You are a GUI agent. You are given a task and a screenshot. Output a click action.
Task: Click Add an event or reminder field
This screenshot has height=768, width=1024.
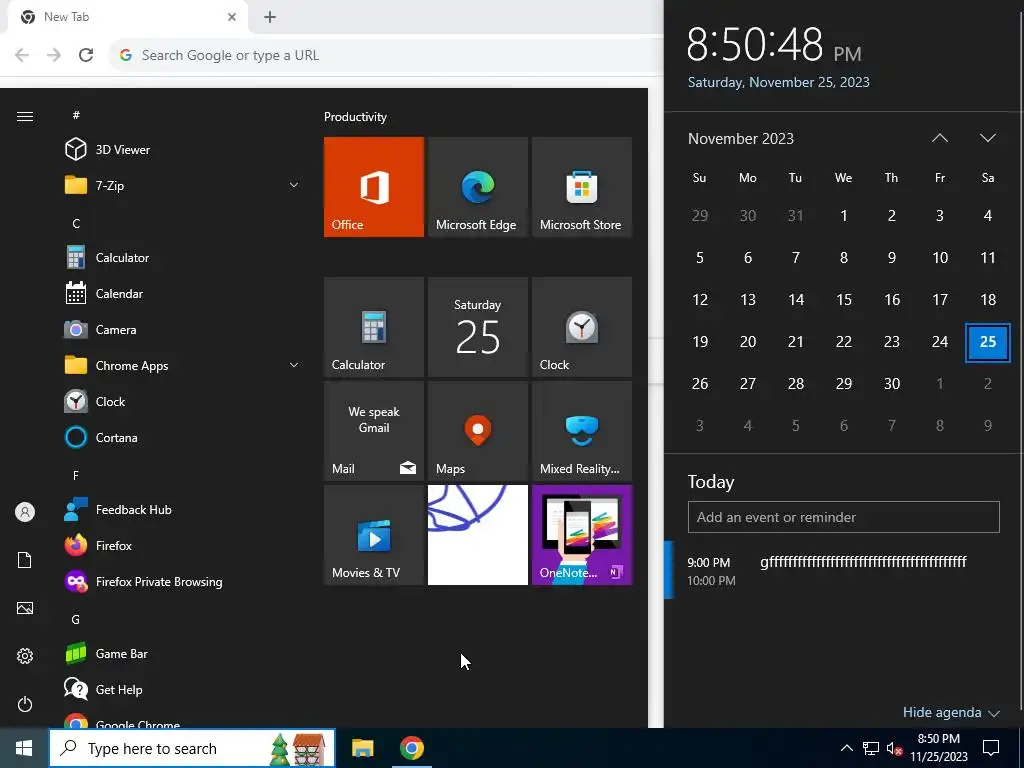(x=843, y=517)
